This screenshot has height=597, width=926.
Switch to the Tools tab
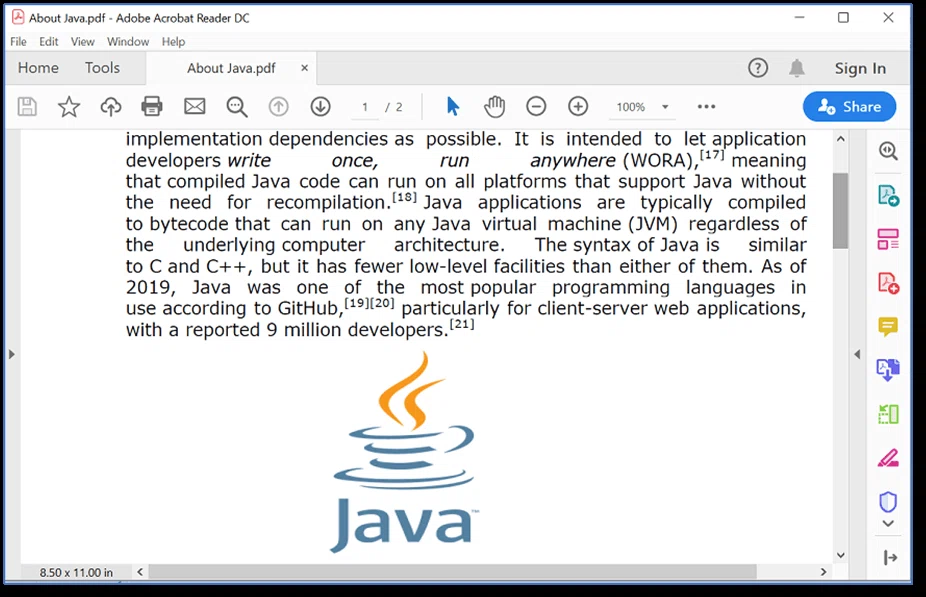pyautogui.click(x=102, y=68)
